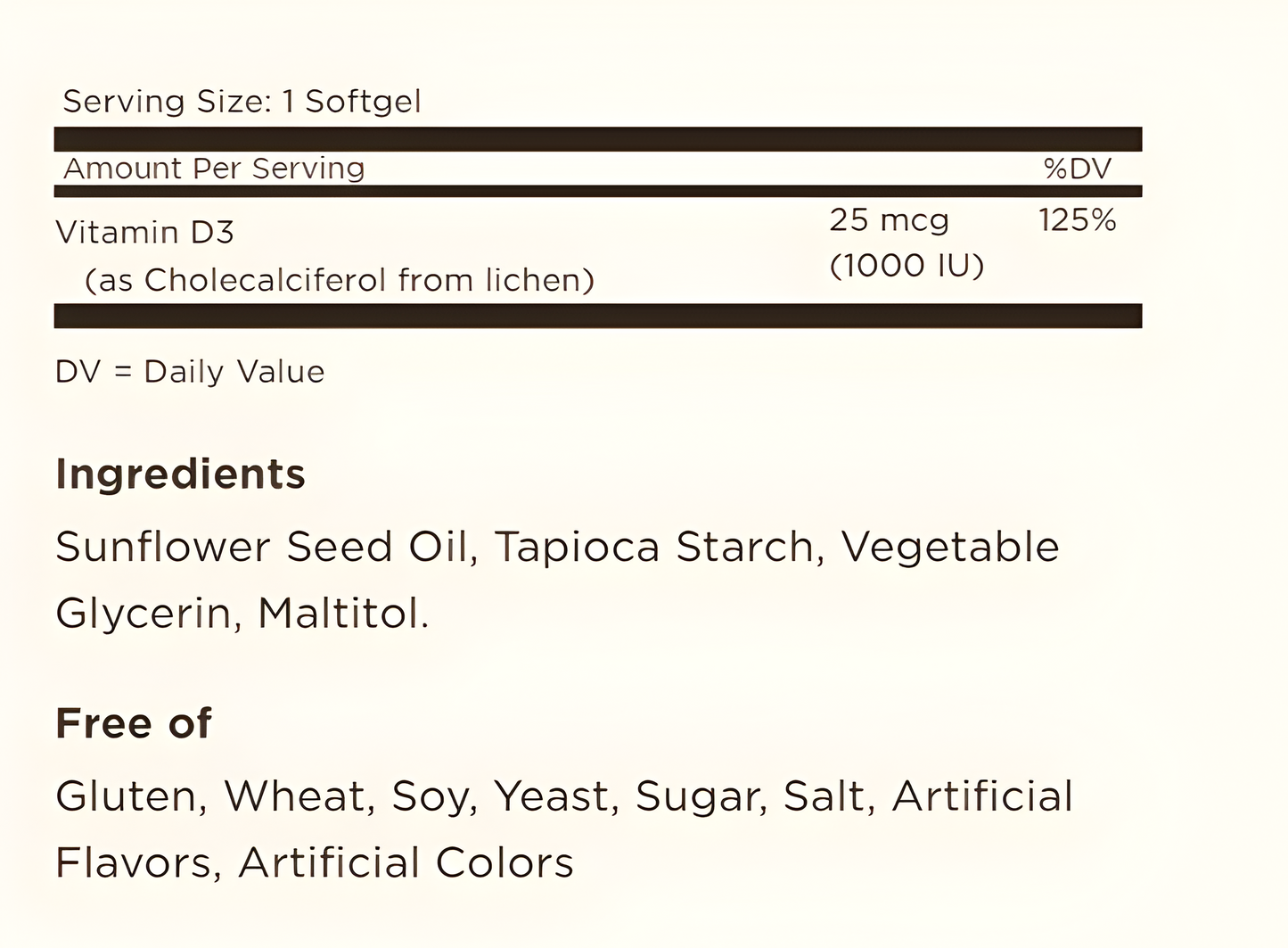The image size is (1288, 948).
Task: Select the 25 mcg amount value
Action: point(889,220)
